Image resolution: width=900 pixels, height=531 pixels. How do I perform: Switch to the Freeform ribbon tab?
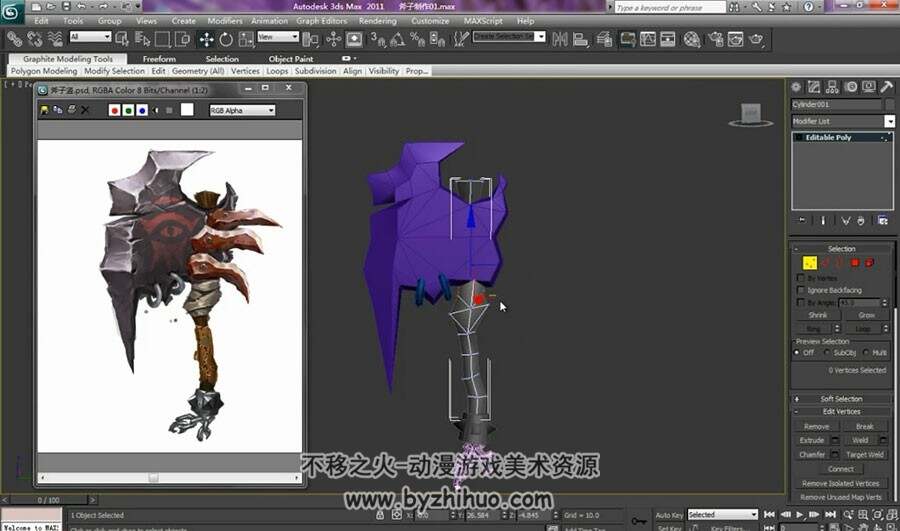(159, 59)
